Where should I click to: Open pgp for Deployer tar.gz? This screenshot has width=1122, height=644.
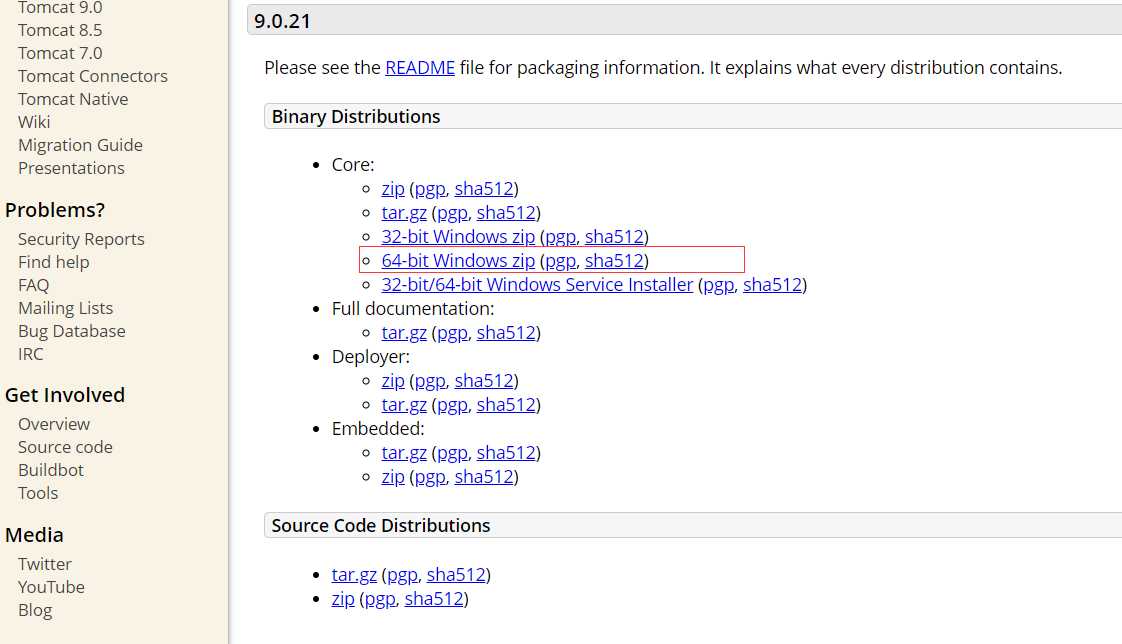452,405
